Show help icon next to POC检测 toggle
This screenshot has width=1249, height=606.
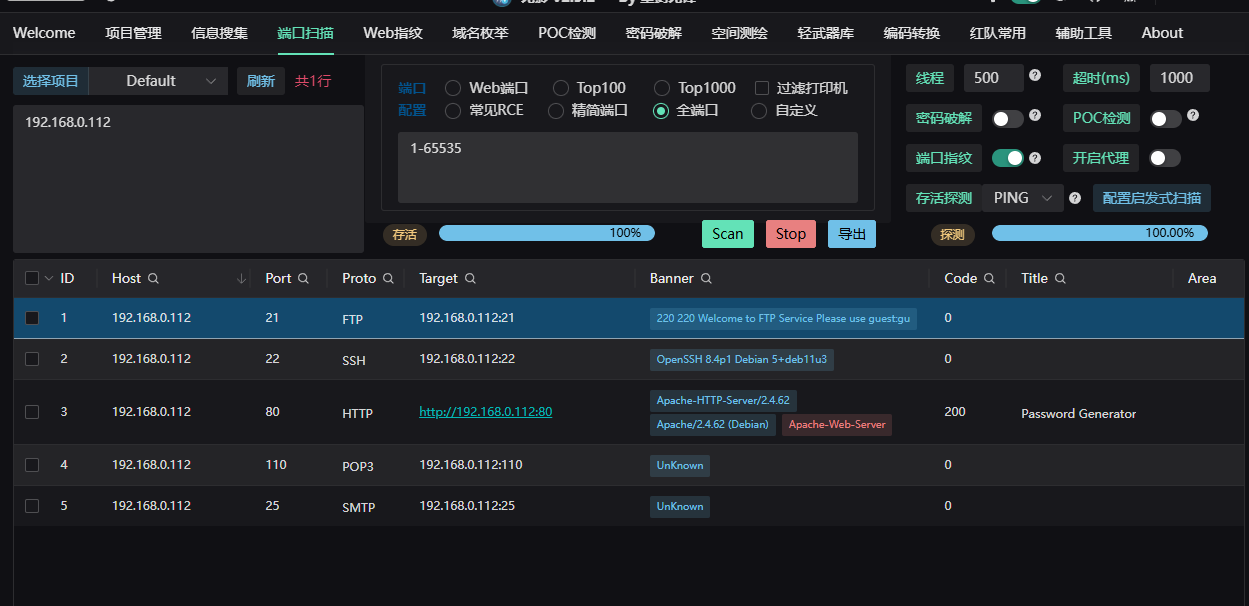tap(1193, 116)
